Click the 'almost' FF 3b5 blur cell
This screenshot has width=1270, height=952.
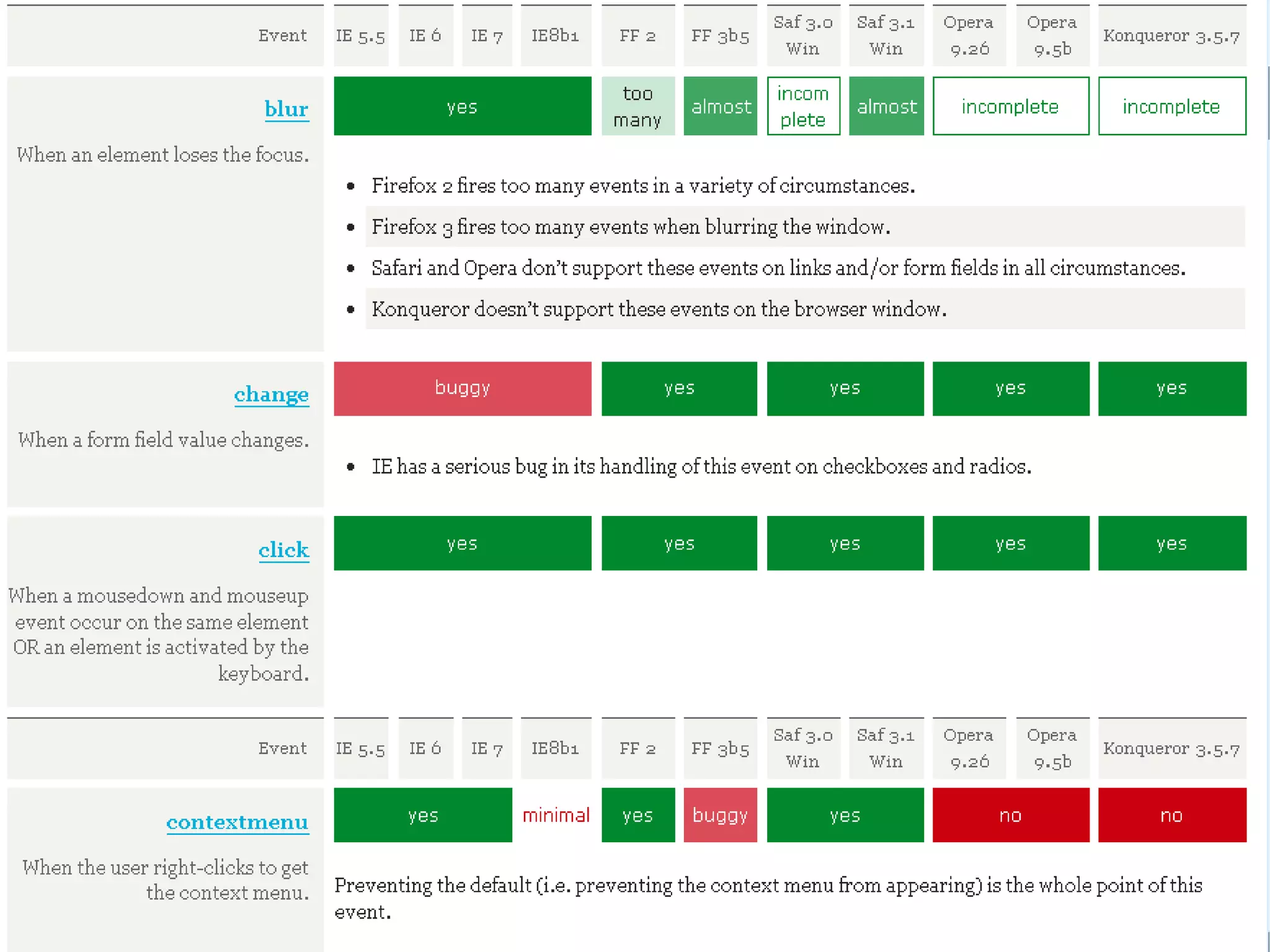[720, 107]
